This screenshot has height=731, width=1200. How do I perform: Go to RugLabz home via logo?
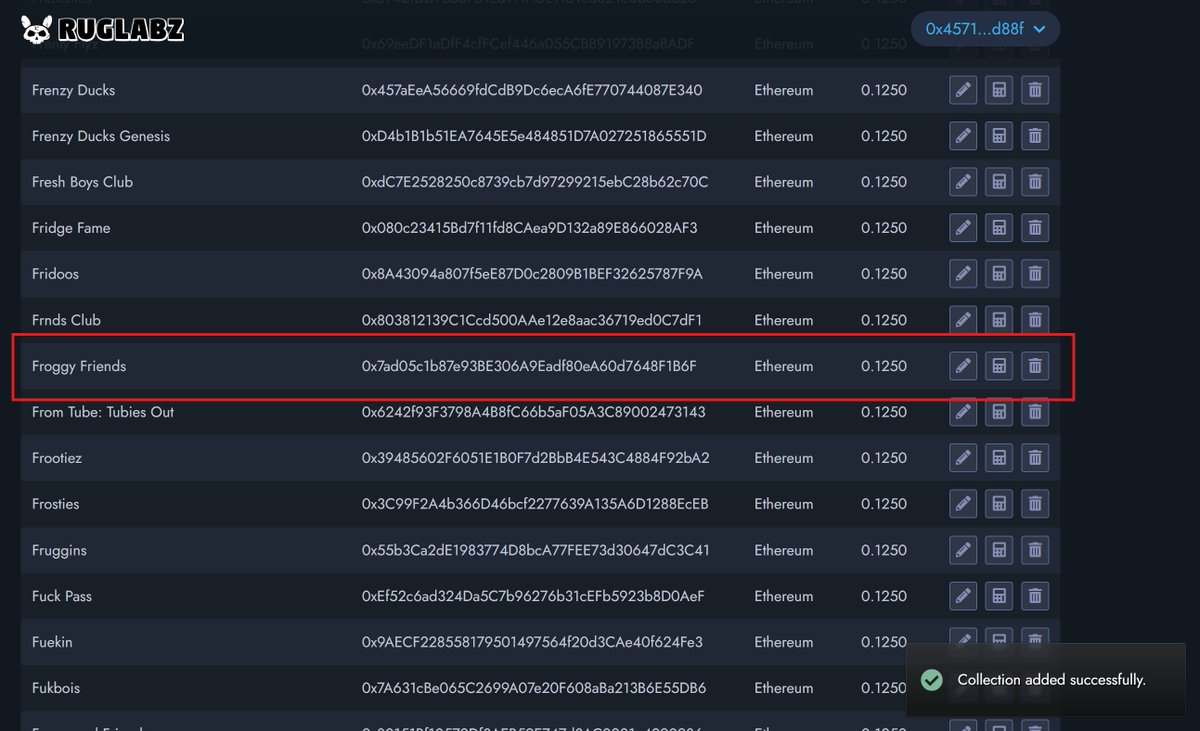point(102,29)
